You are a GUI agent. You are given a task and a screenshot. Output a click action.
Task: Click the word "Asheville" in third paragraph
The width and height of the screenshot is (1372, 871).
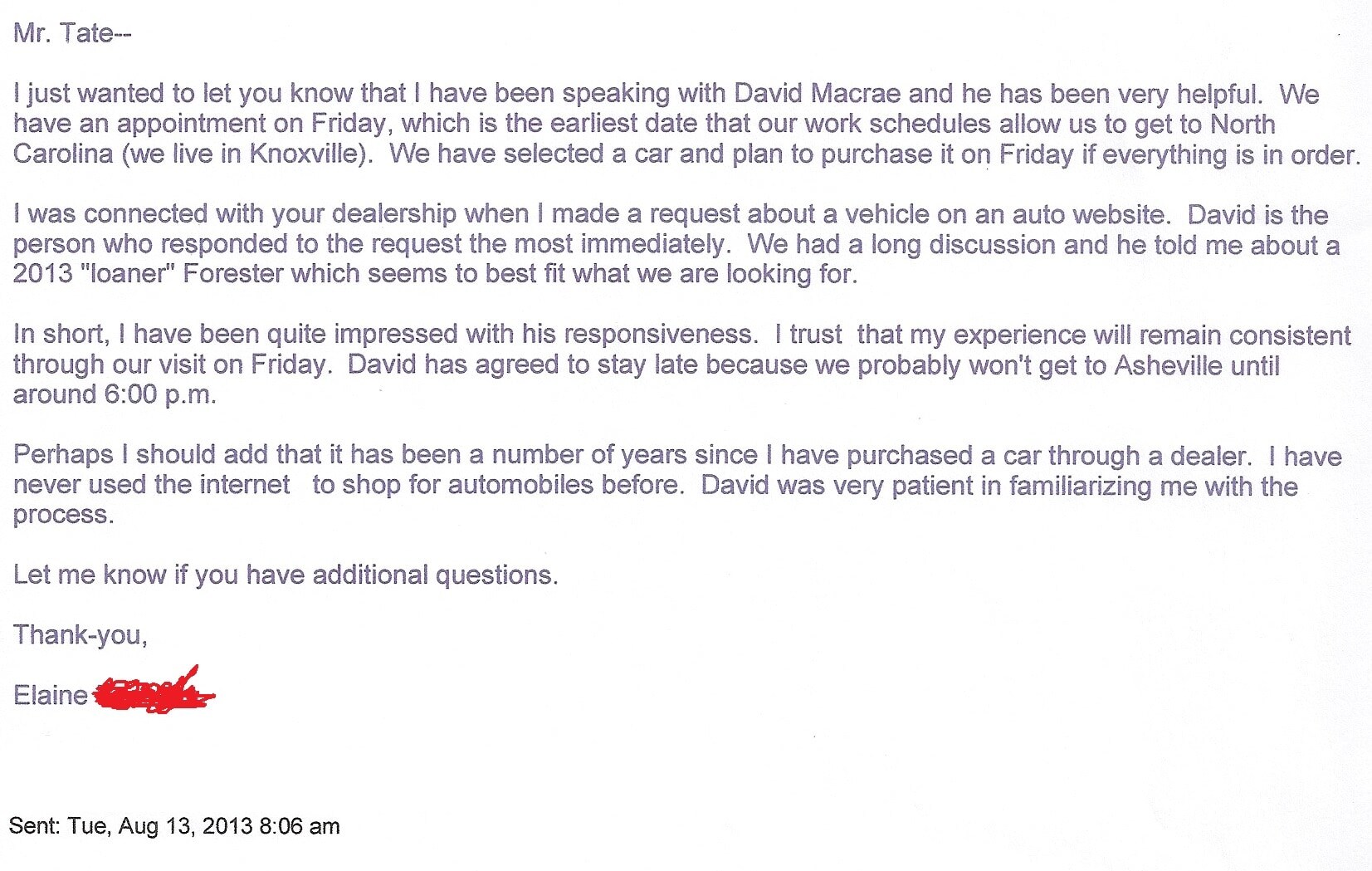click(x=1168, y=365)
